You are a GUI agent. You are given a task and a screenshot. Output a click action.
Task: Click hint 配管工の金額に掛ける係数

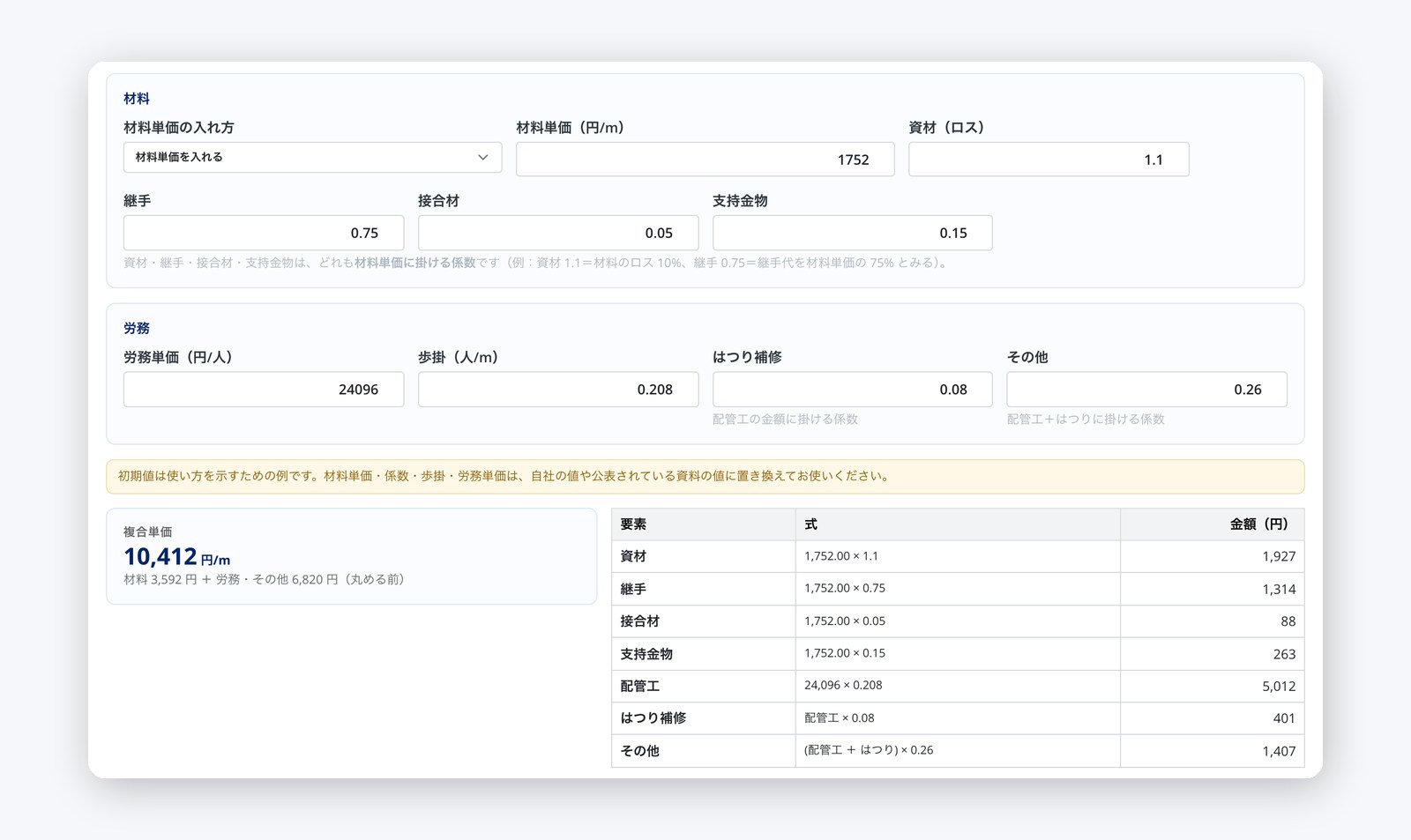(785, 420)
